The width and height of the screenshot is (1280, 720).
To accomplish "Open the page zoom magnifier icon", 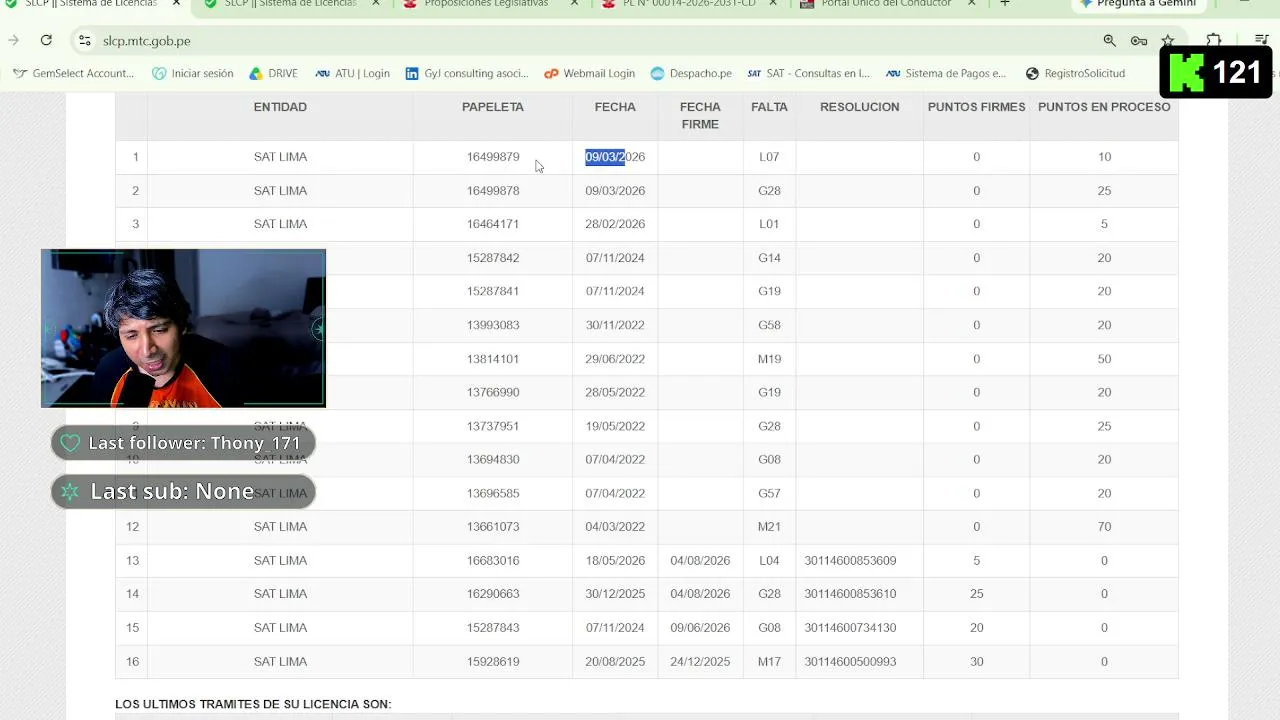I will pos(1109,40).
